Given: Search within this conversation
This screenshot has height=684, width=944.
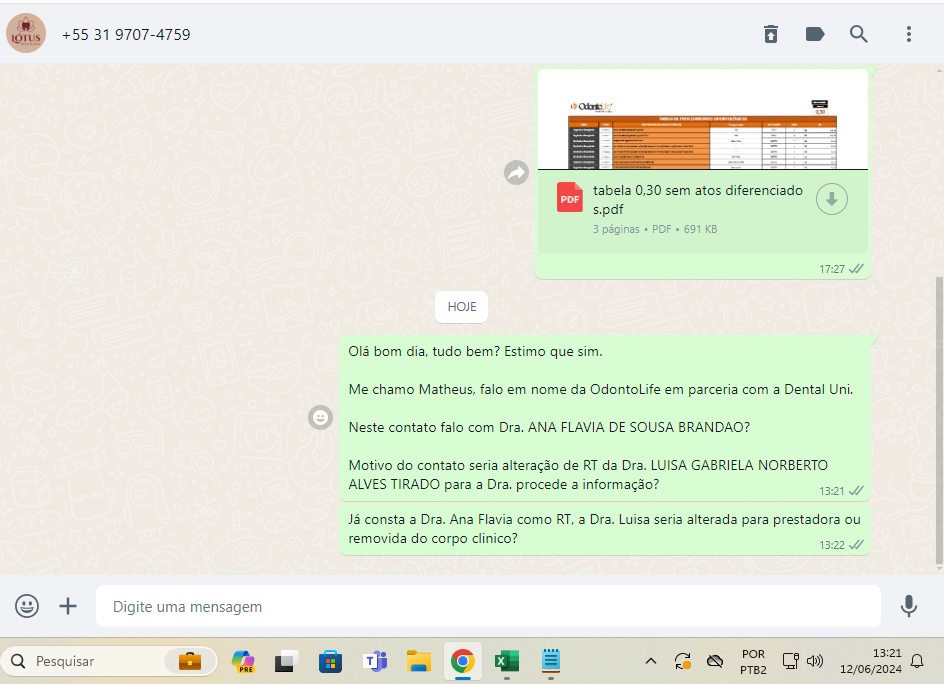Looking at the screenshot, I should click(859, 34).
